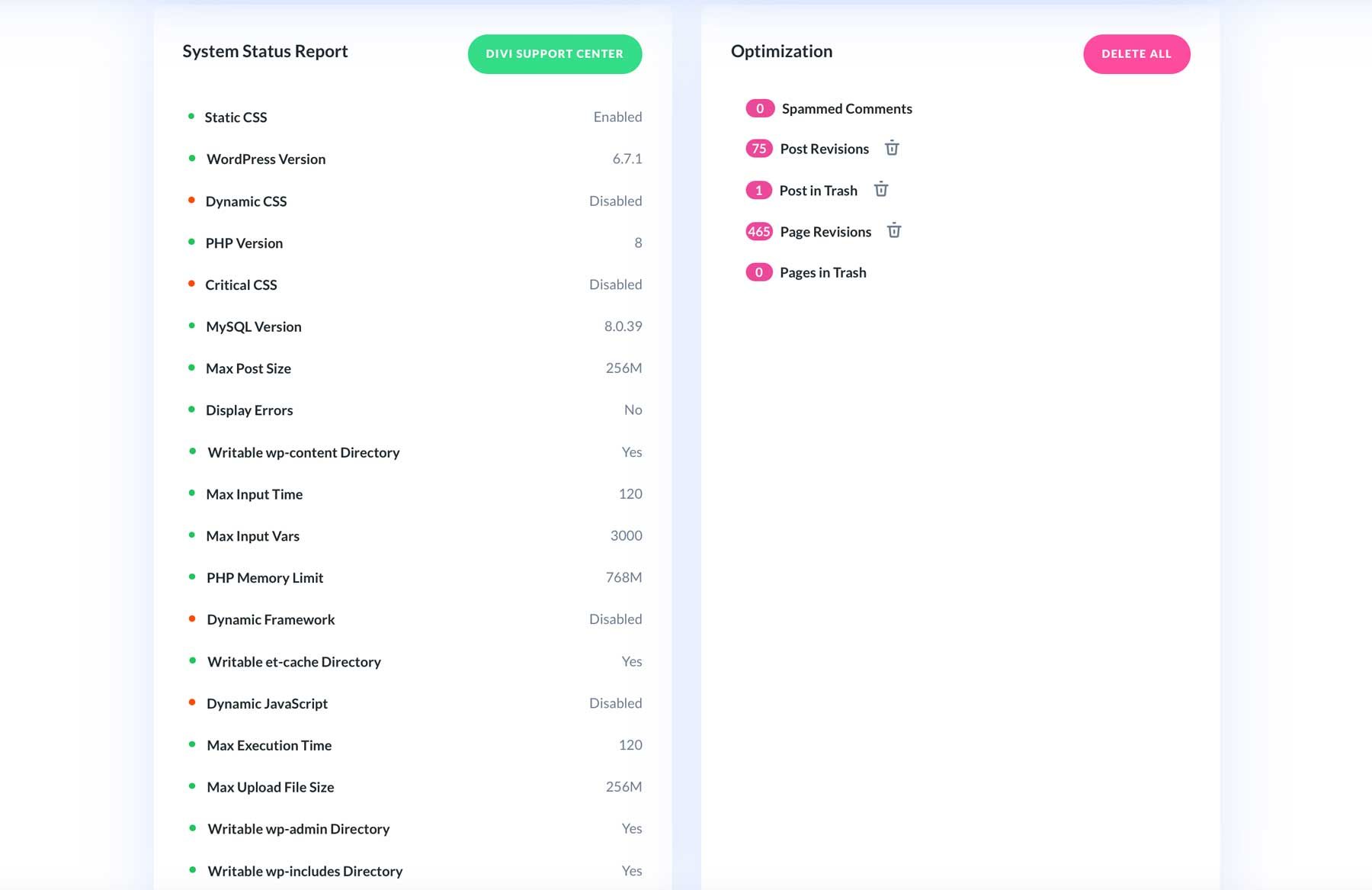Click the Pages in Trash row
The width and height of the screenshot is (1372, 890).
coord(822,271)
